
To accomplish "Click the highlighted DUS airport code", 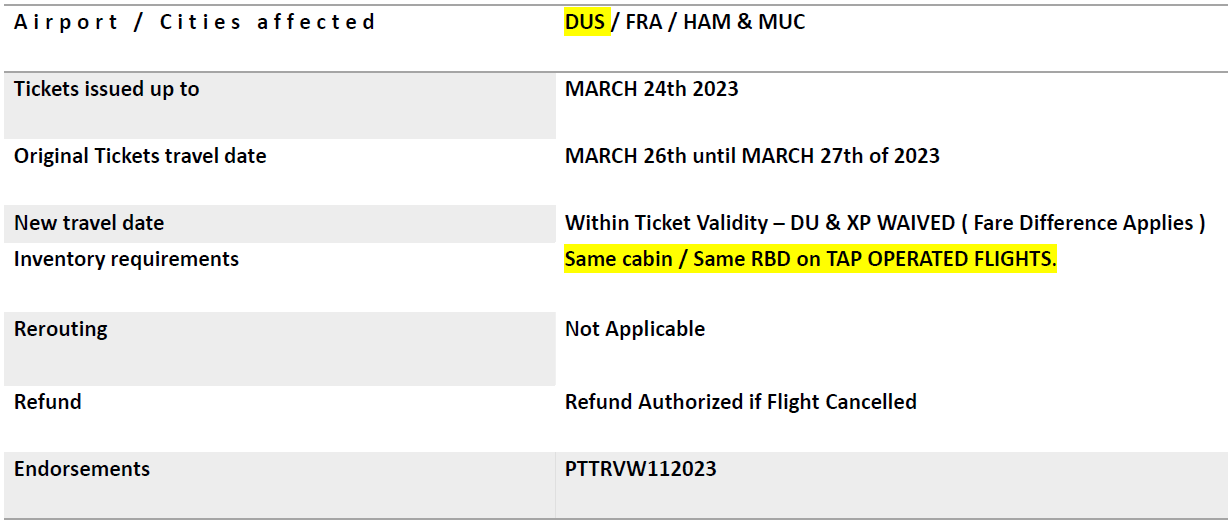I will (x=586, y=22).
